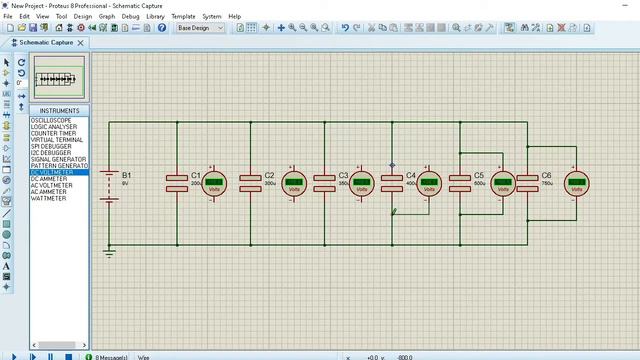The width and height of the screenshot is (640, 360).
Task: Select the 2D Circle graphics tool
Action: 7,235
